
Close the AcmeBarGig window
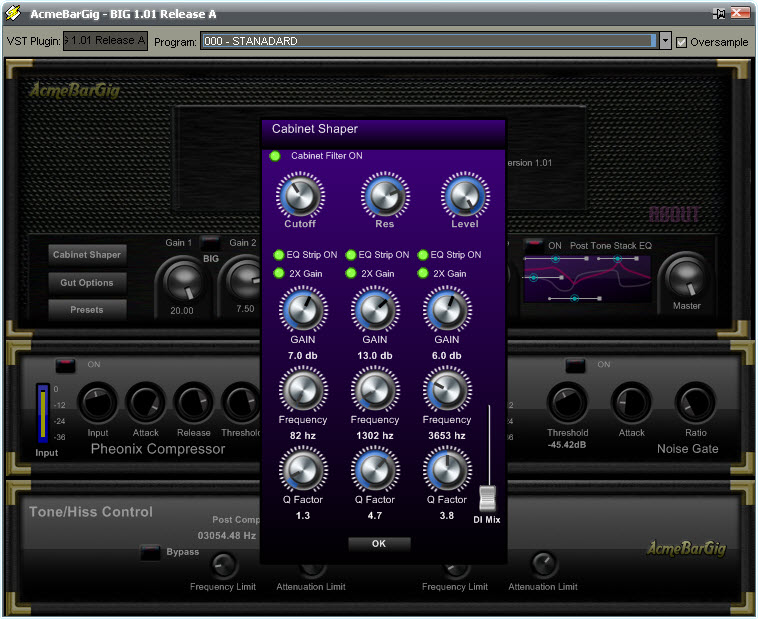[x=740, y=13]
